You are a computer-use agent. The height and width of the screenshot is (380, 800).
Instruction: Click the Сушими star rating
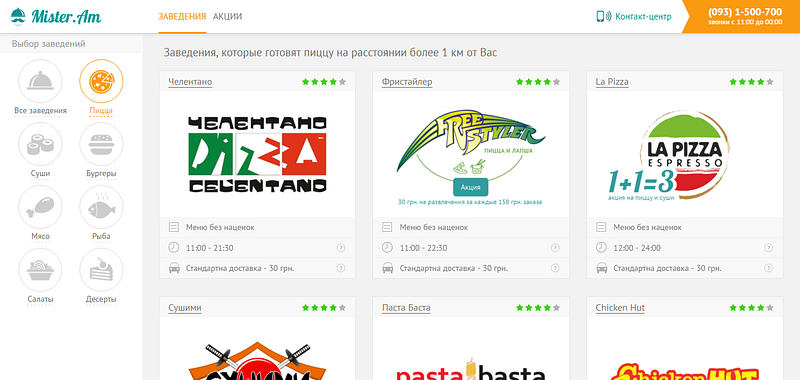[324, 308]
